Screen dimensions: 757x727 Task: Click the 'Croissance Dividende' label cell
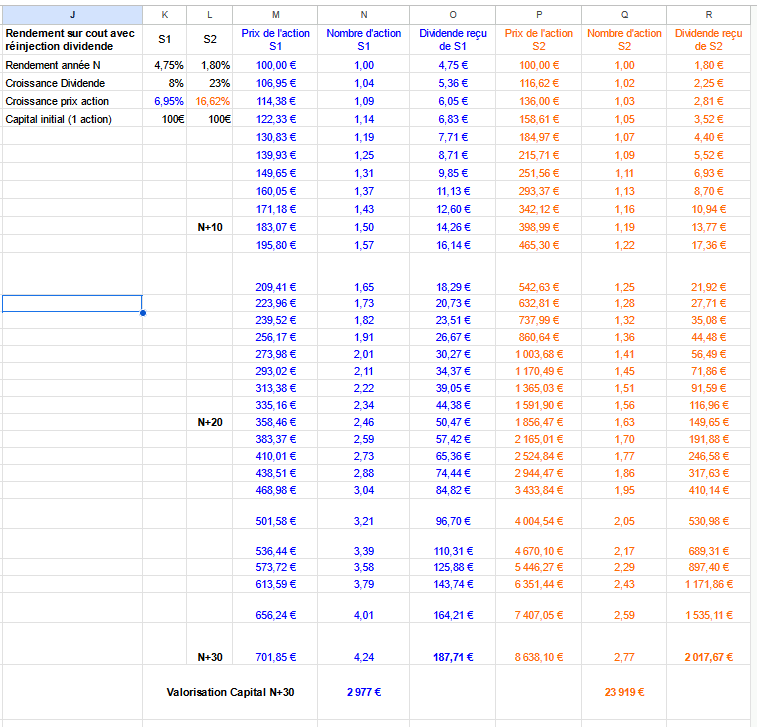coord(72,83)
